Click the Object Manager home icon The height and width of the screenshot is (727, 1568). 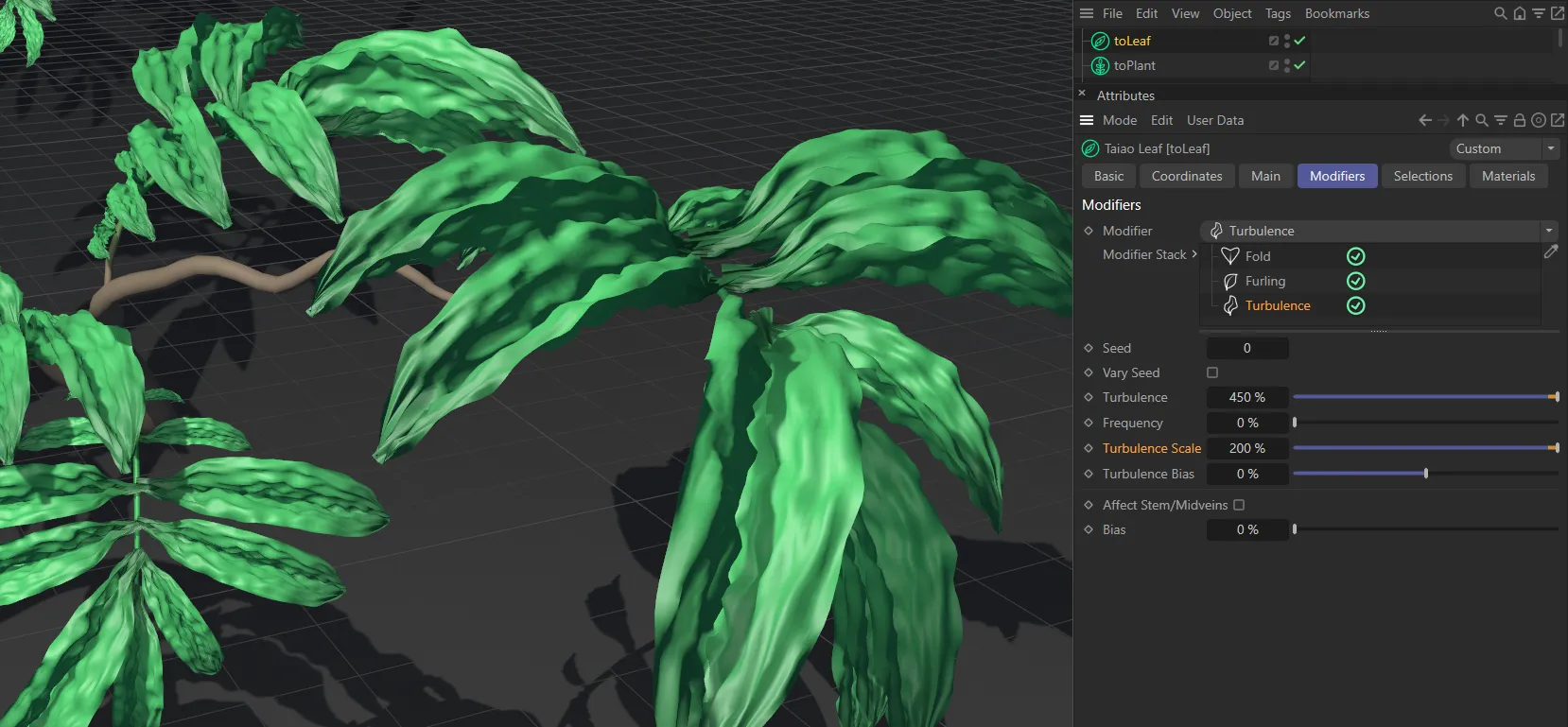pos(1519,13)
